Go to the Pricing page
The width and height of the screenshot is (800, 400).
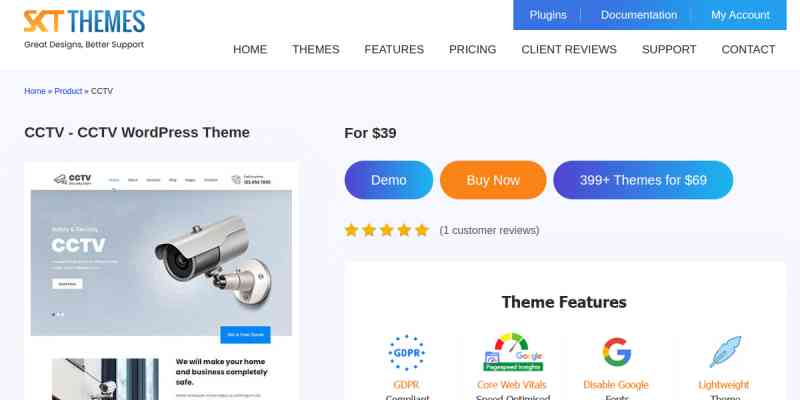coord(472,49)
